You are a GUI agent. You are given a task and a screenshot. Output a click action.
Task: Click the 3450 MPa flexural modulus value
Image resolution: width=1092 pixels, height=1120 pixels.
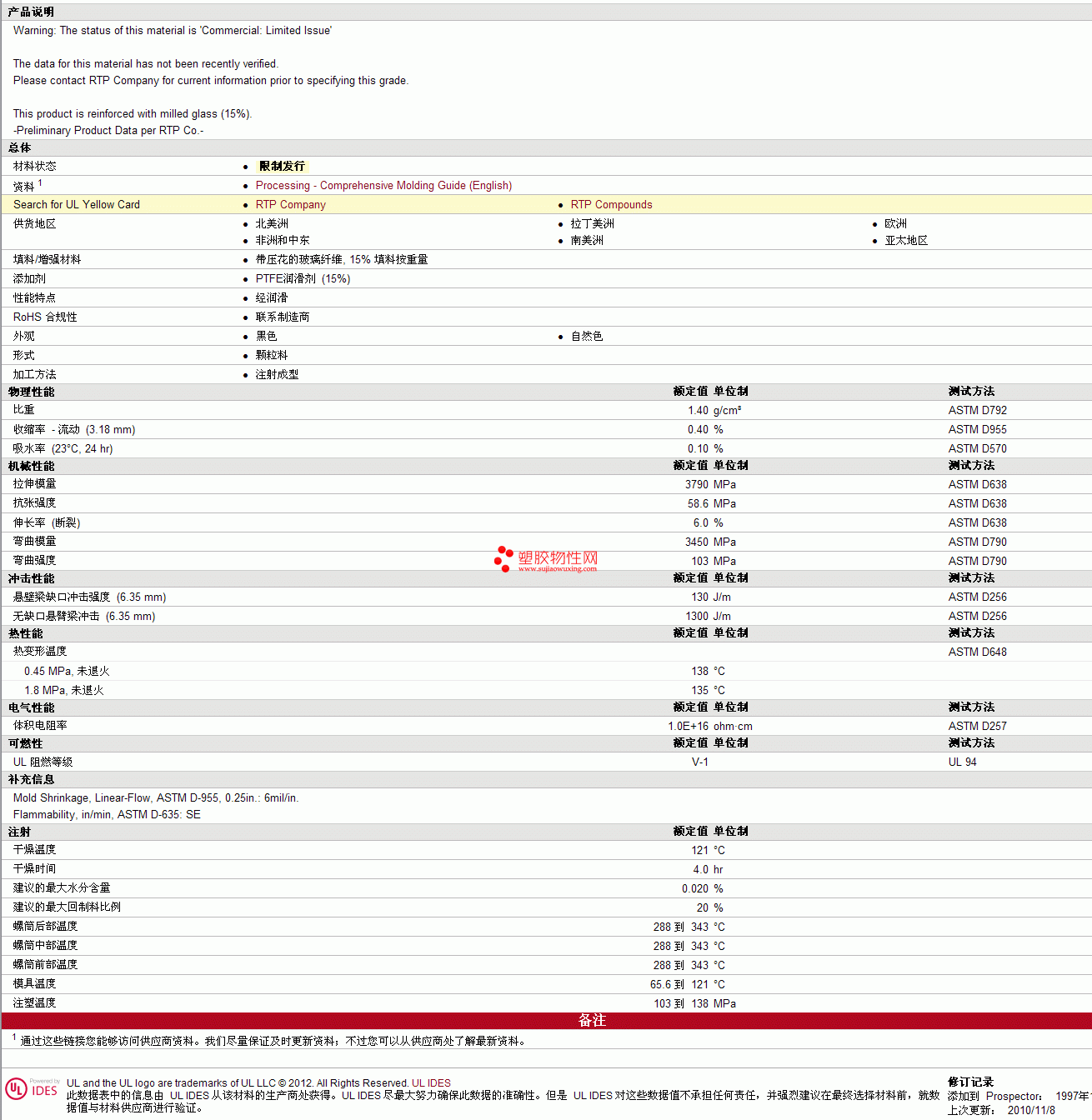(710, 542)
